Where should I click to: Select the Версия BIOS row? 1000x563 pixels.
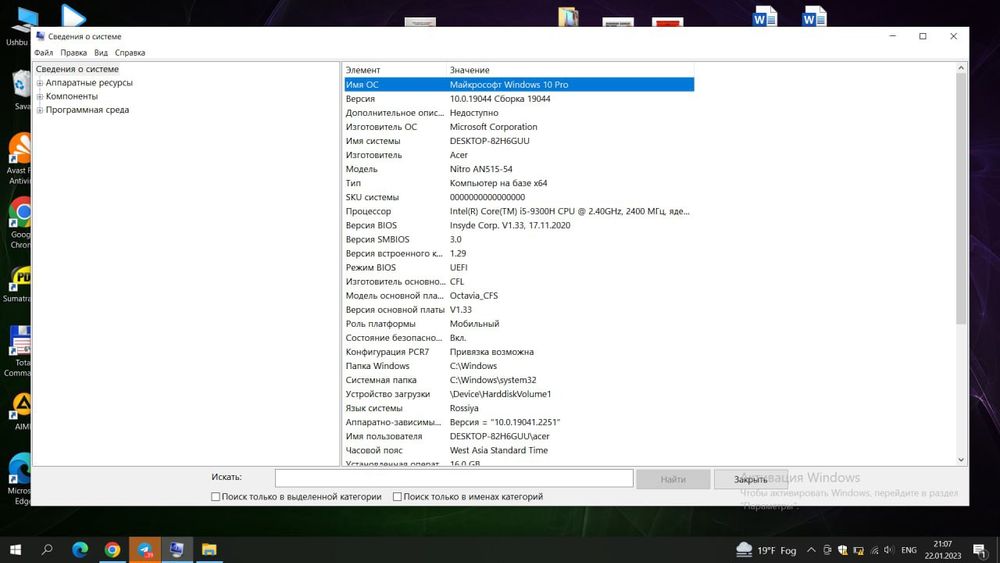(518, 225)
